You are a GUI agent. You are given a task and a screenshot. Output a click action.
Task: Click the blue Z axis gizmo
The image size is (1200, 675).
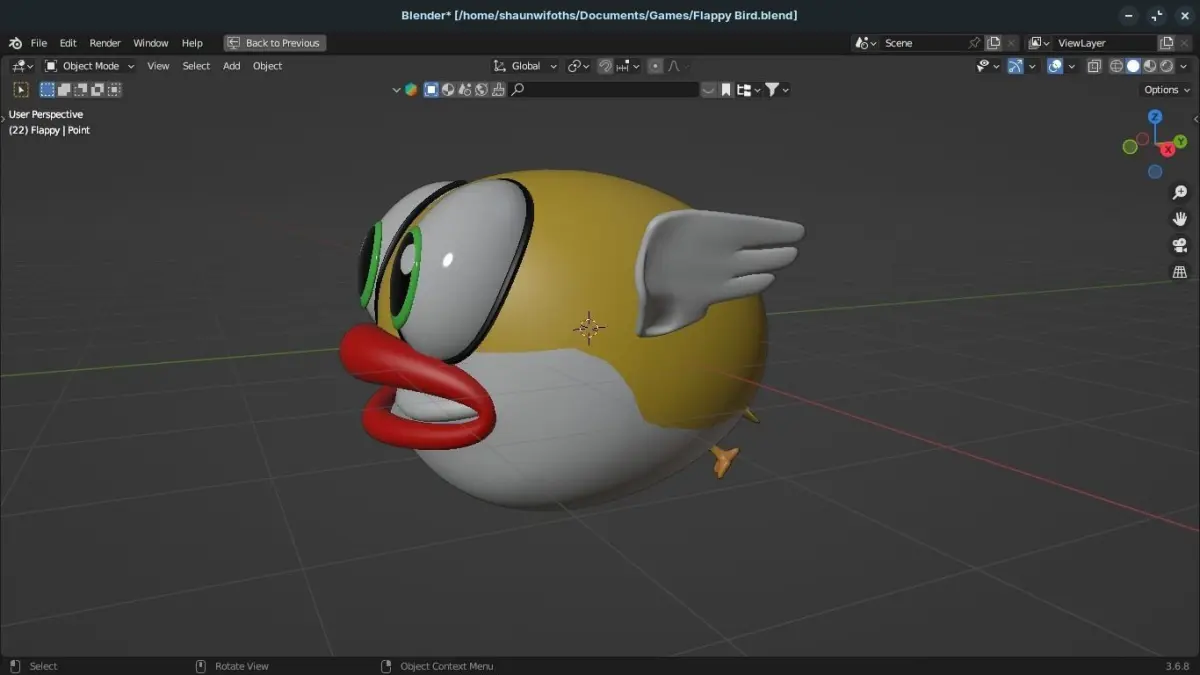point(1155,117)
